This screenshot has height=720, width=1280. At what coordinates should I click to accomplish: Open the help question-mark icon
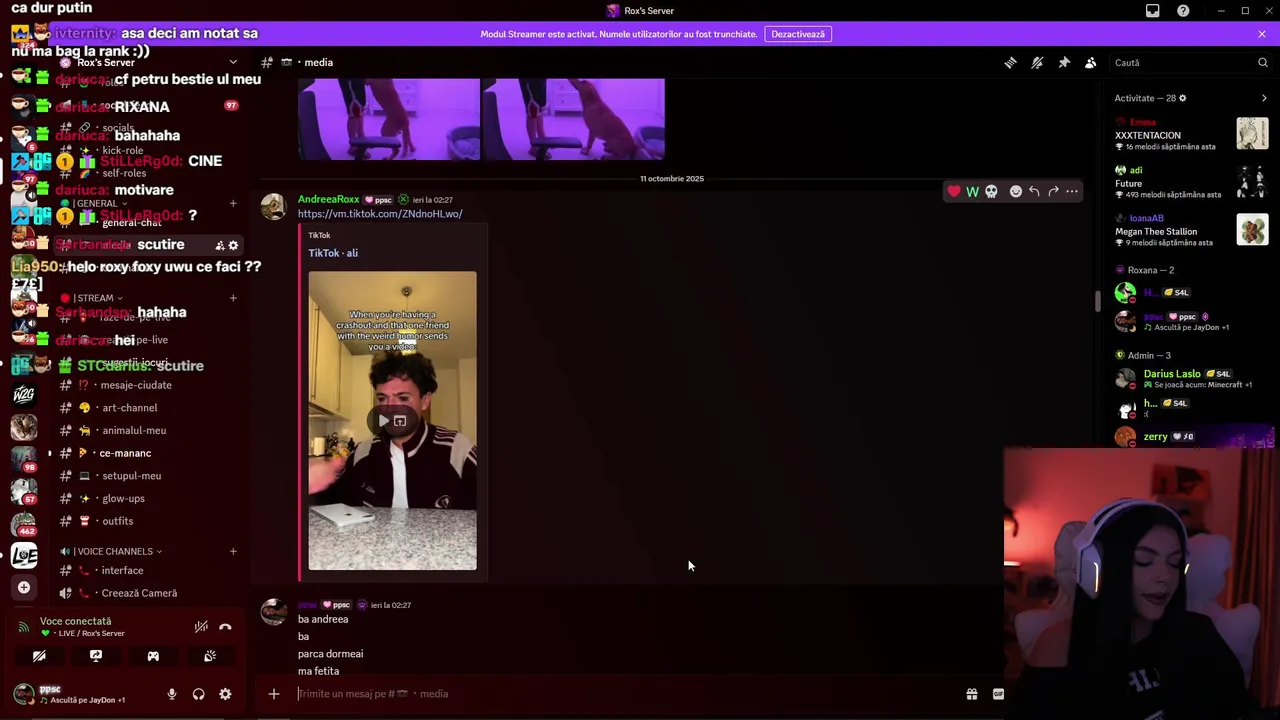pyautogui.click(x=1184, y=11)
